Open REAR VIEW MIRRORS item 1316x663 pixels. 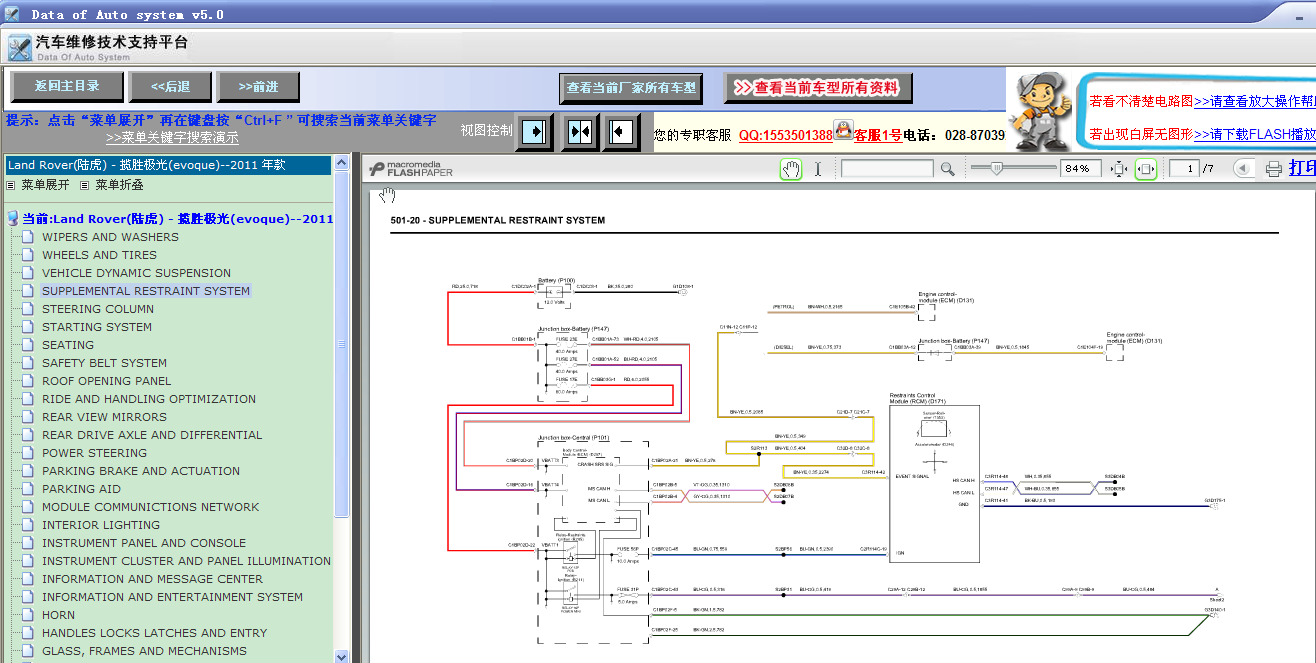(104, 417)
